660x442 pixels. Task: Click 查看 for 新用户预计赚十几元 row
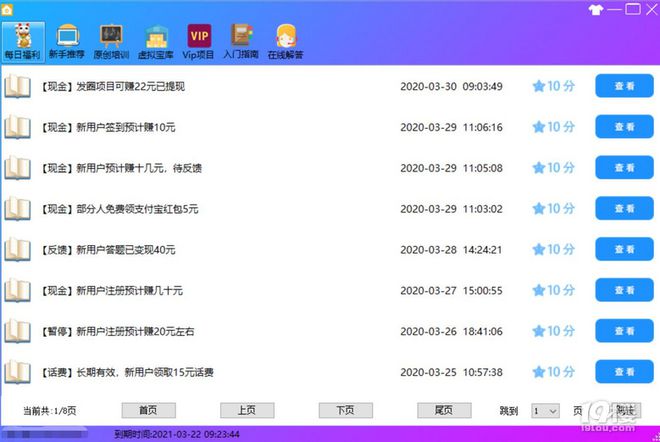tap(624, 168)
